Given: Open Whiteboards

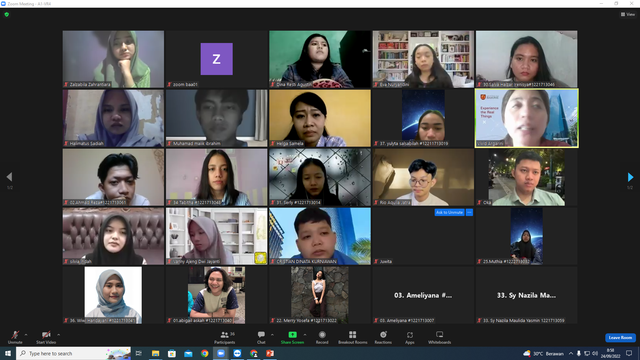Looking at the screenshot, I should pyautogui.click(x=440, y=337).
